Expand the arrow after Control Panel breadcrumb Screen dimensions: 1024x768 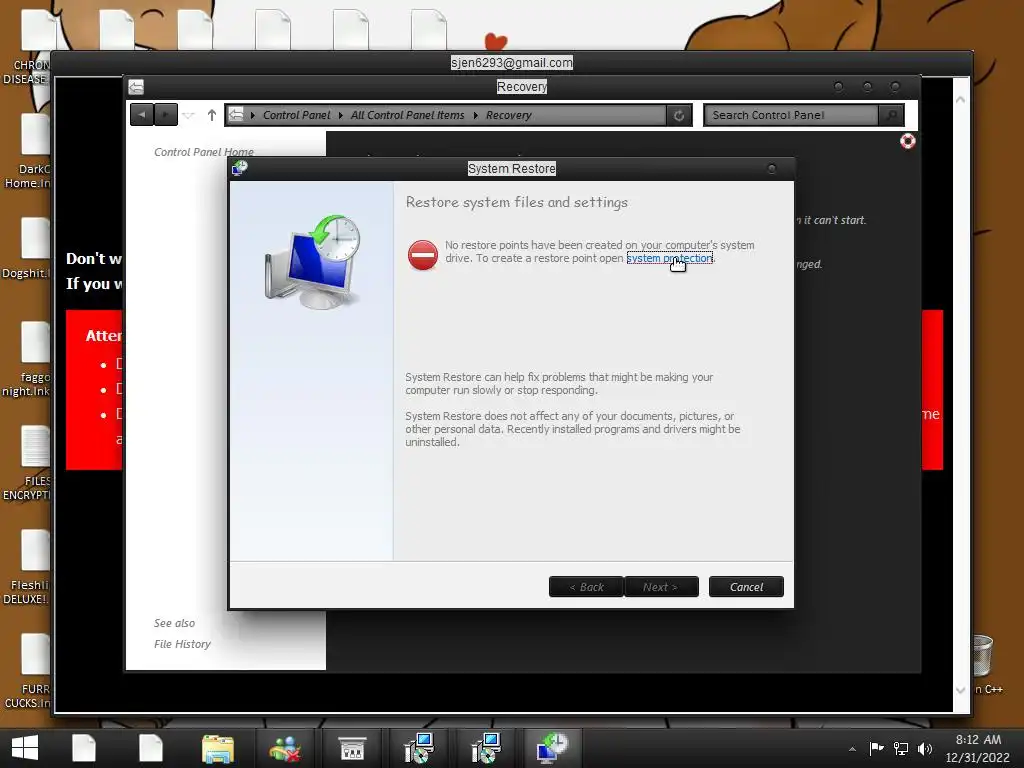(x=341, y=116)
